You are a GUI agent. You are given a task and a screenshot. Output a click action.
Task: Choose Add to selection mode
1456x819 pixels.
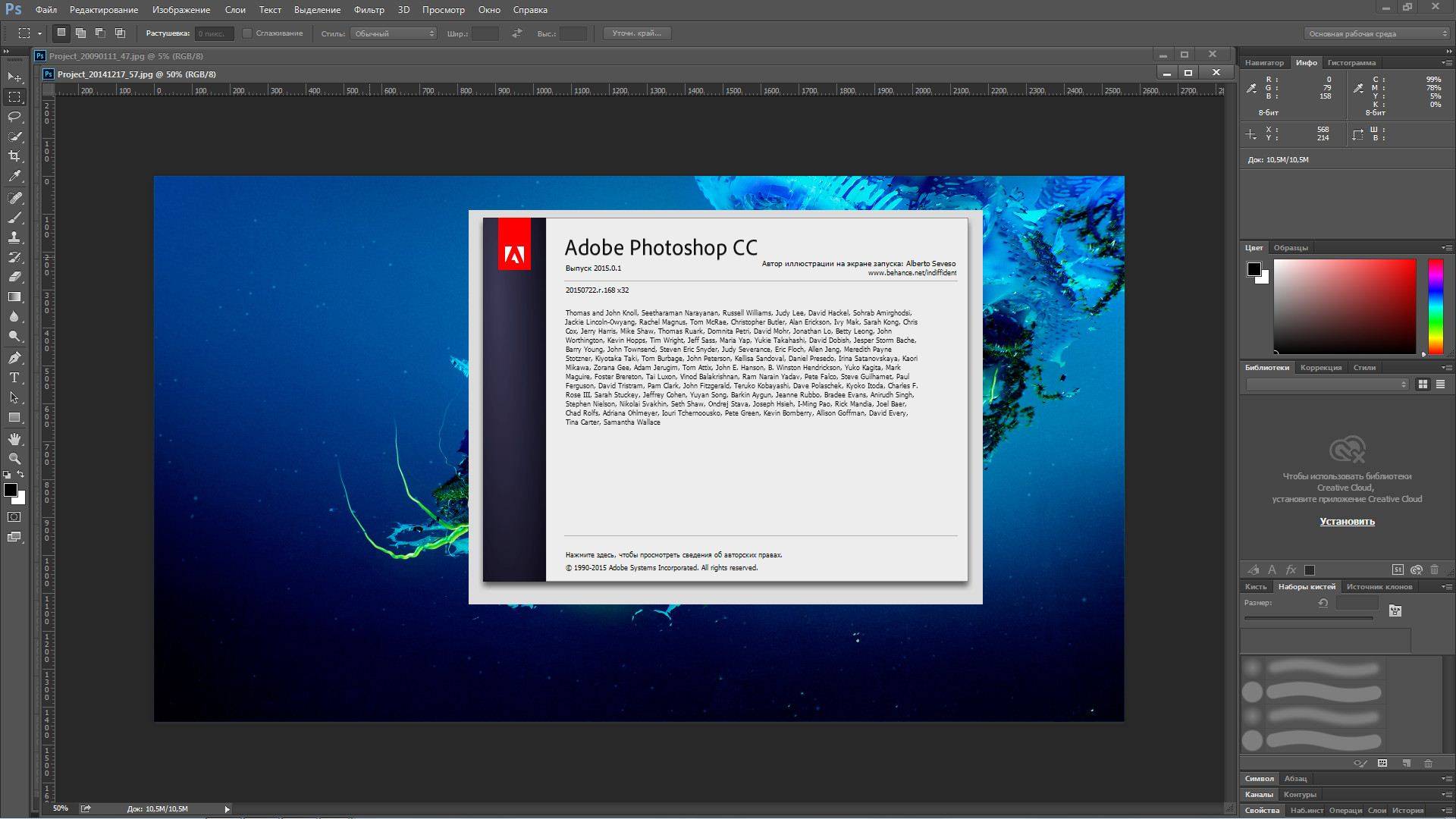80,33
